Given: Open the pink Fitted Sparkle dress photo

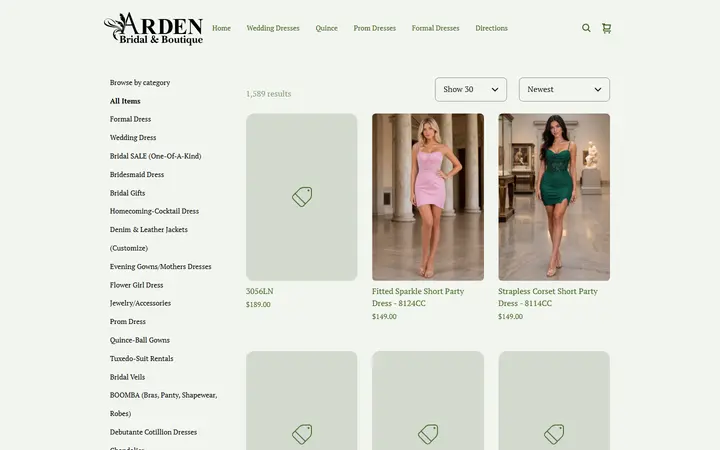Looking at the screenshot, I should click(x=428, y=197).
